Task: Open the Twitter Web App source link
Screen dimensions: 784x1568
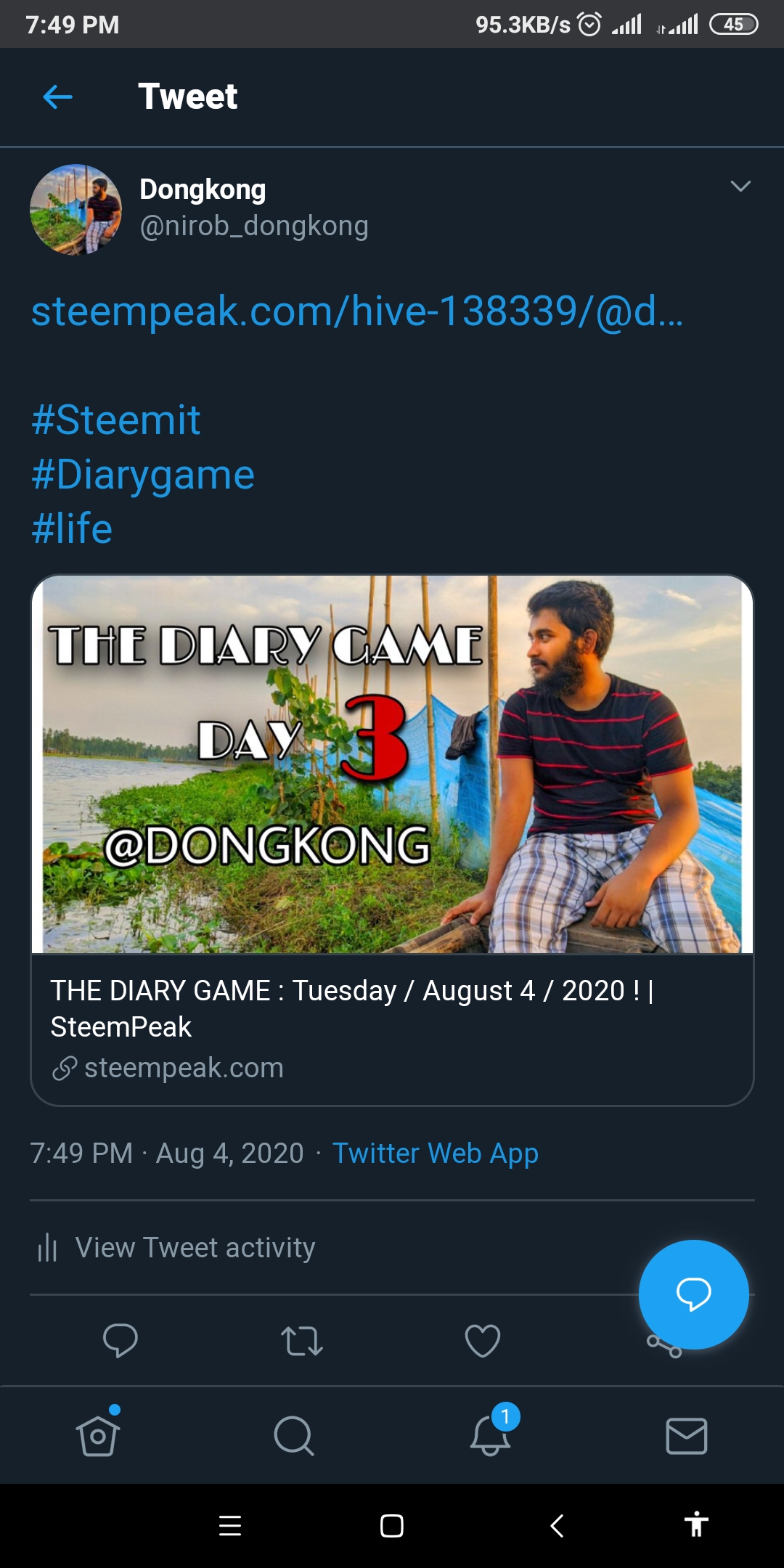Action: coord(435,1153)
